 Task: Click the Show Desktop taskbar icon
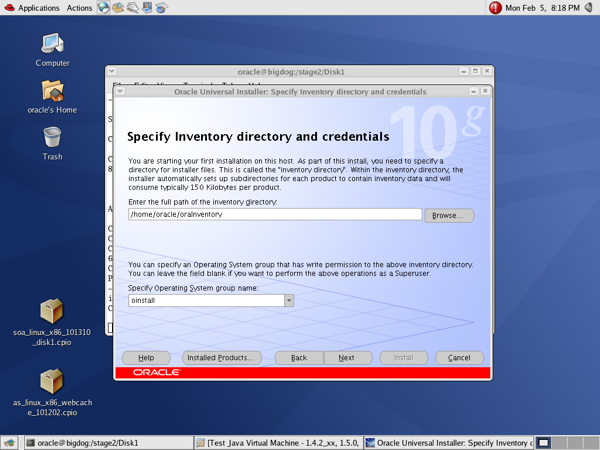point(9,443)
